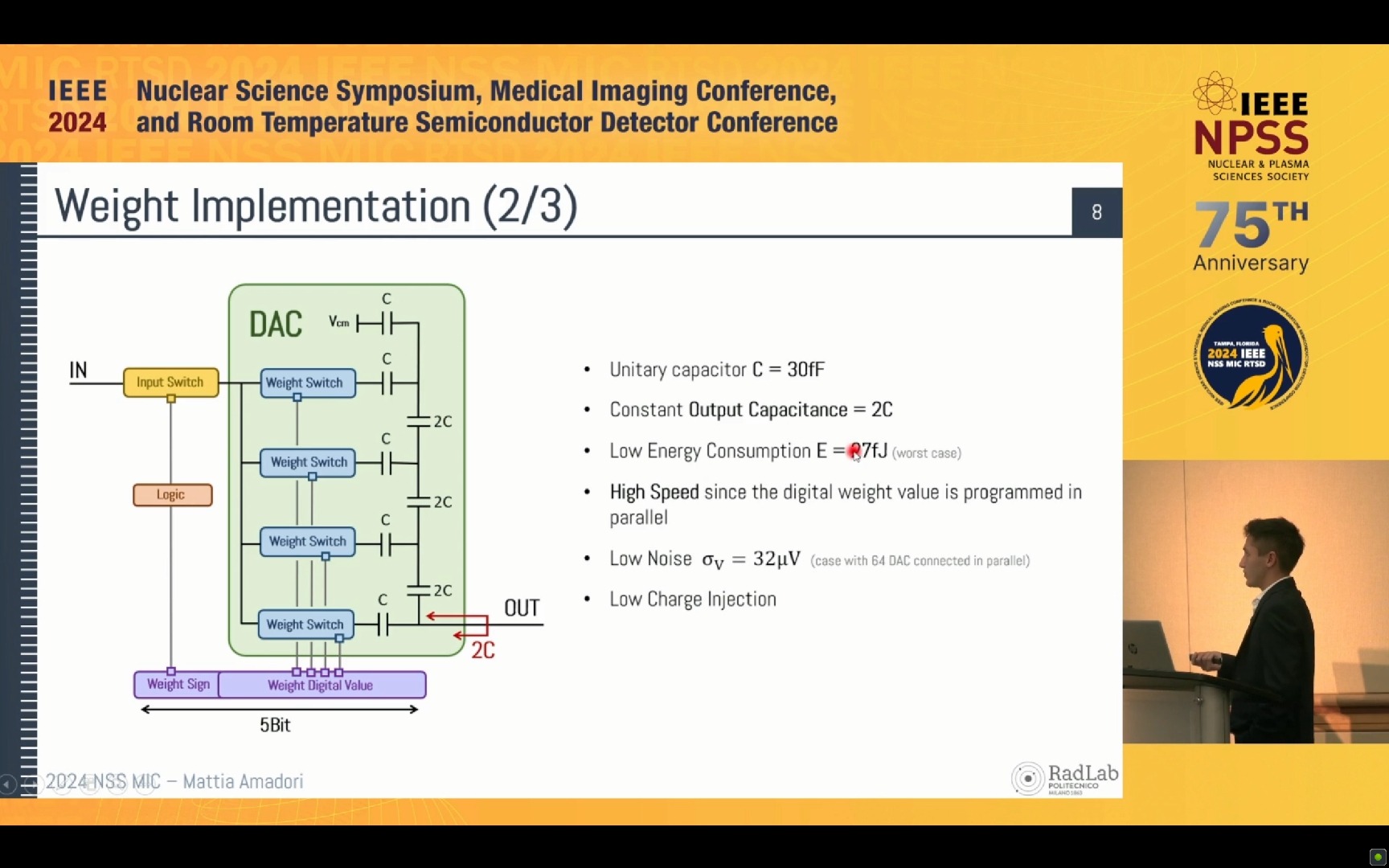
Task: Click the yellow Input Switch block
Action: (170, 383)
